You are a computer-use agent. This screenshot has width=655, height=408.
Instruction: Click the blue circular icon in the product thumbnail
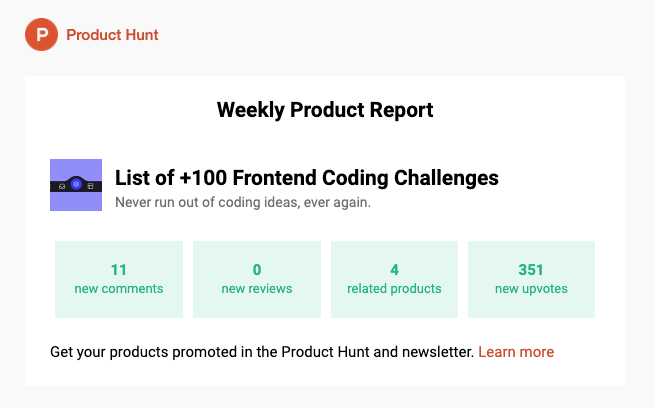point(76,184)
